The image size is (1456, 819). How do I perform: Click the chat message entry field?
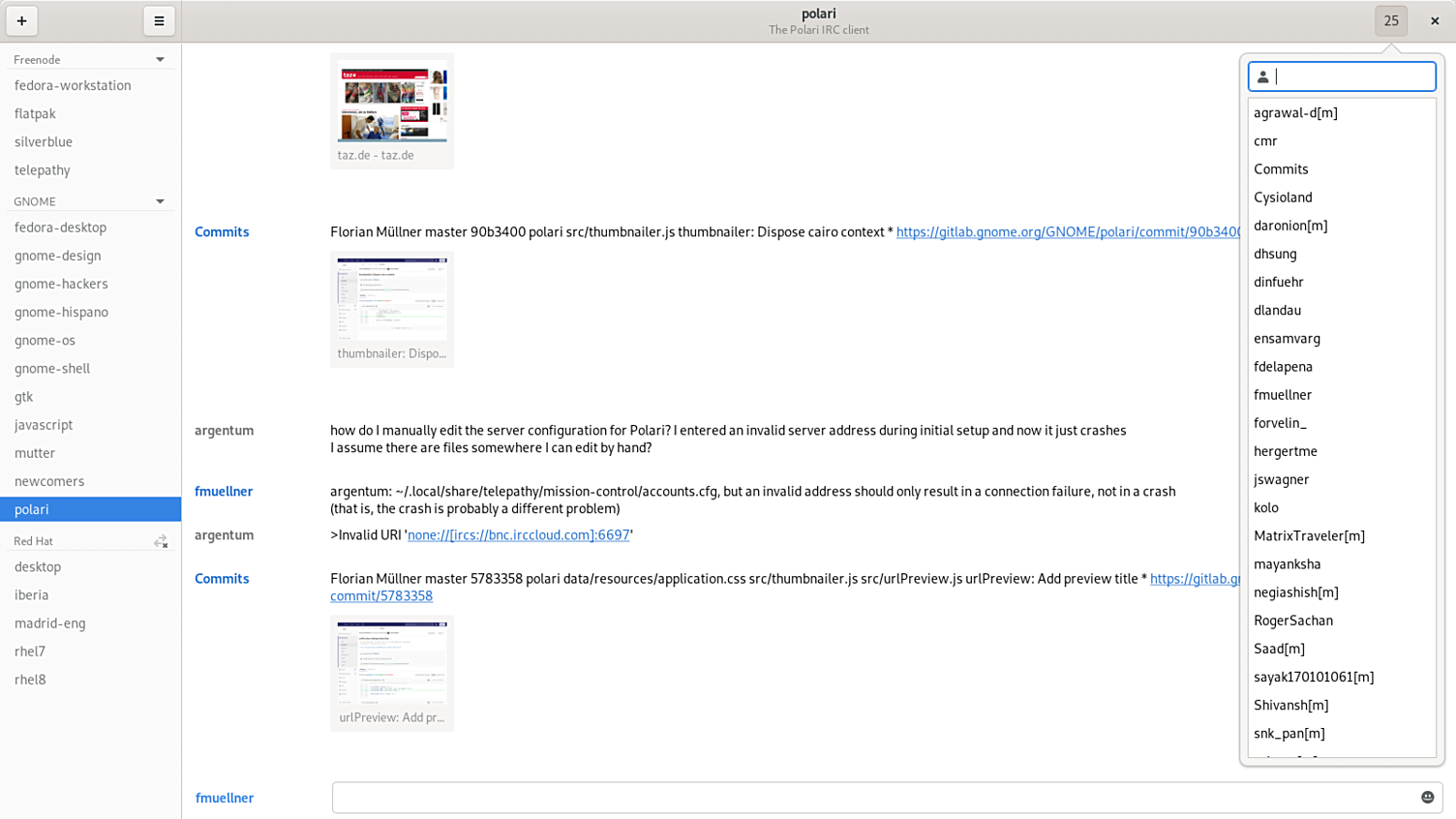[x=871, y=798]
